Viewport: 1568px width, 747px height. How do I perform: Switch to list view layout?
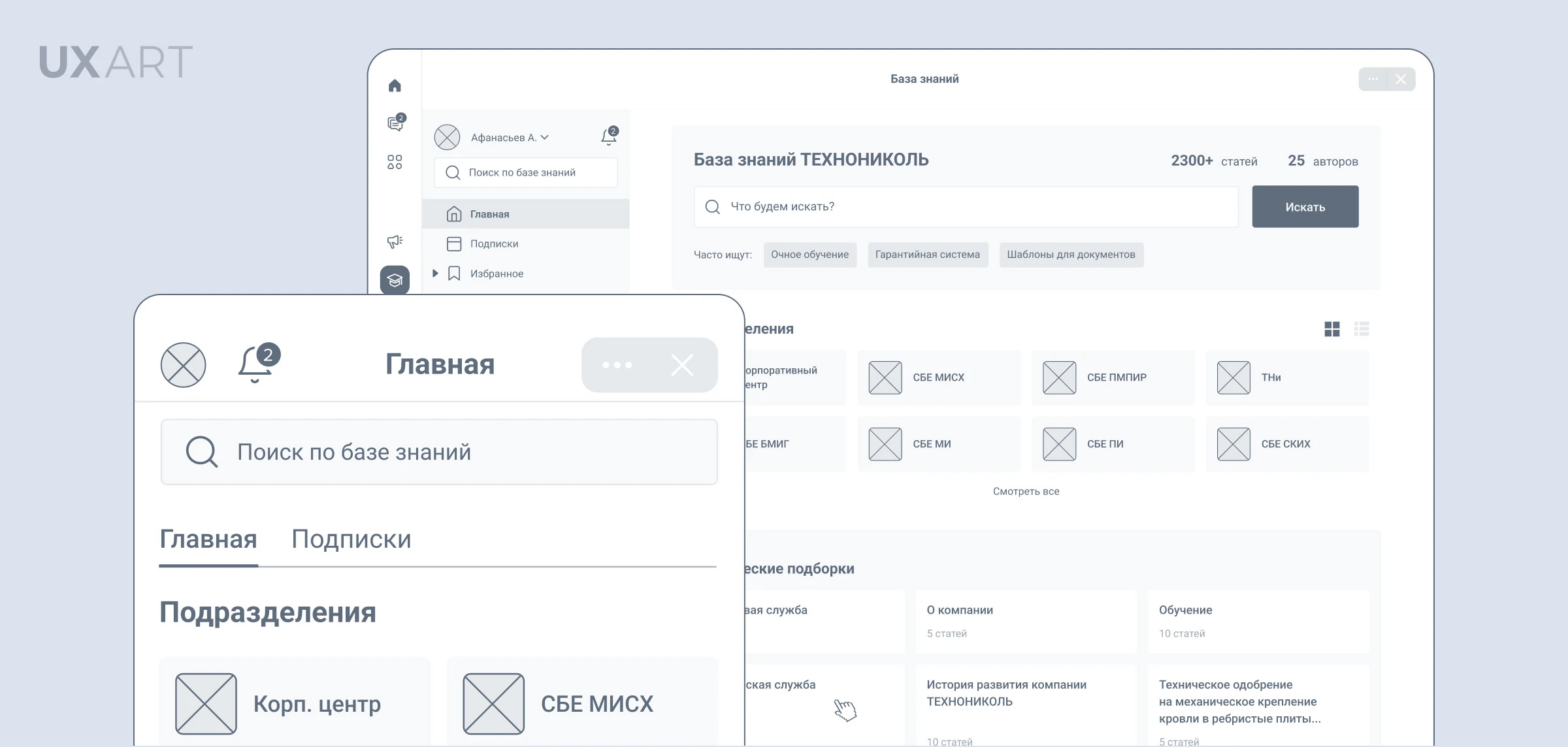pos(1362,329)
